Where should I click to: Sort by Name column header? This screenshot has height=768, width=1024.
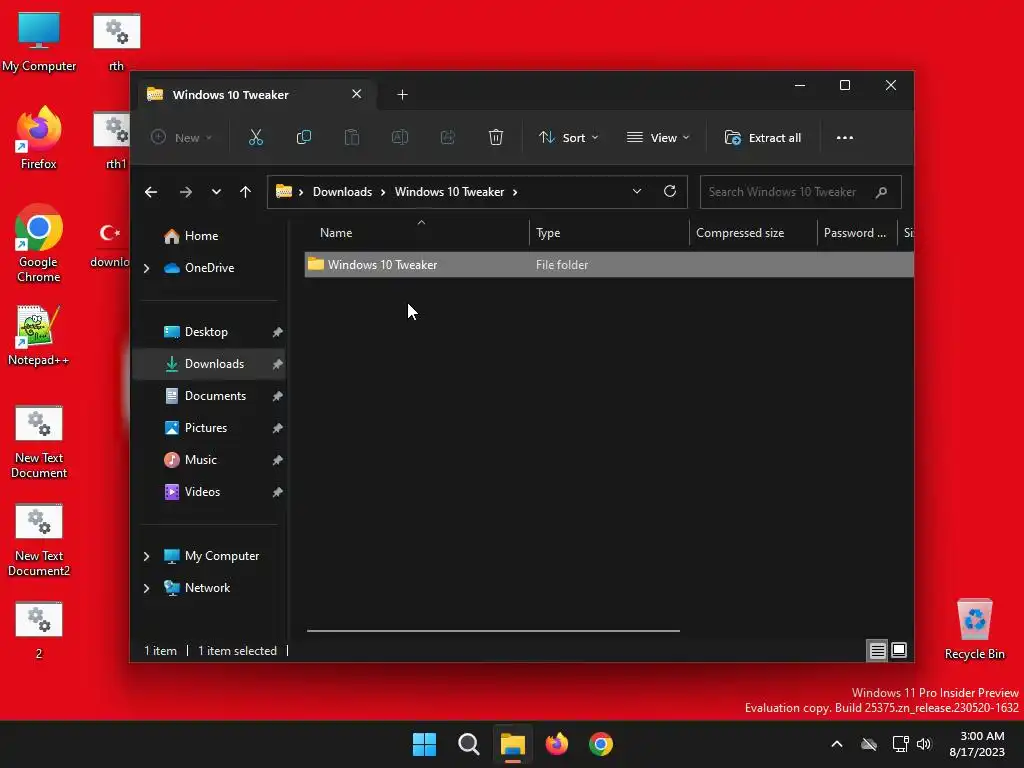tap(417, 233)
